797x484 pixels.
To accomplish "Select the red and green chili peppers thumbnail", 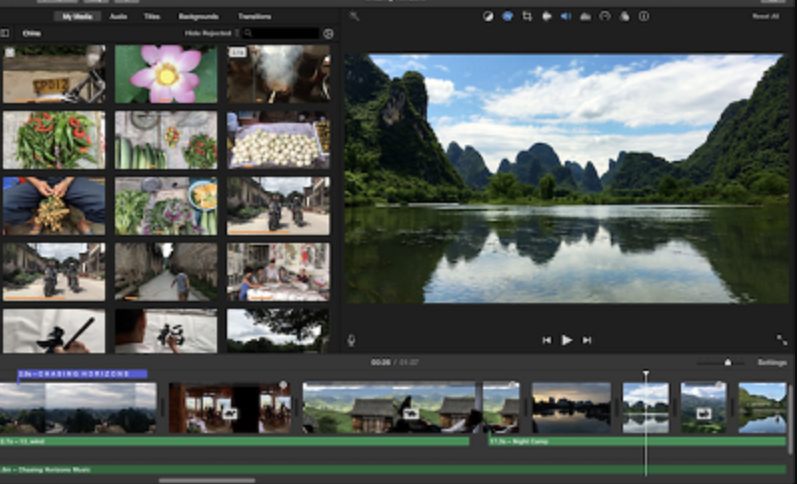I will 54,140.
